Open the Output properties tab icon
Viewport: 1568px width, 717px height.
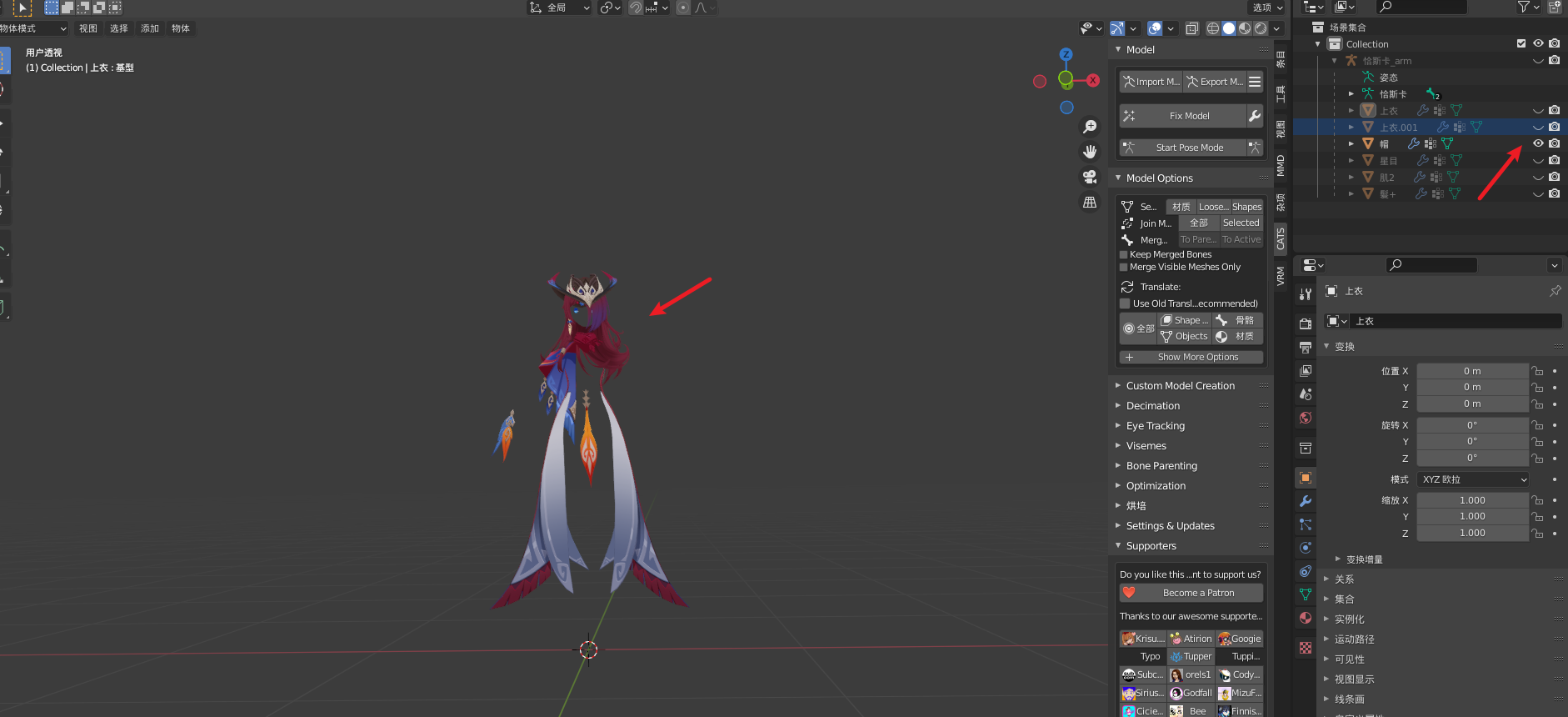tap(1306, 347)
